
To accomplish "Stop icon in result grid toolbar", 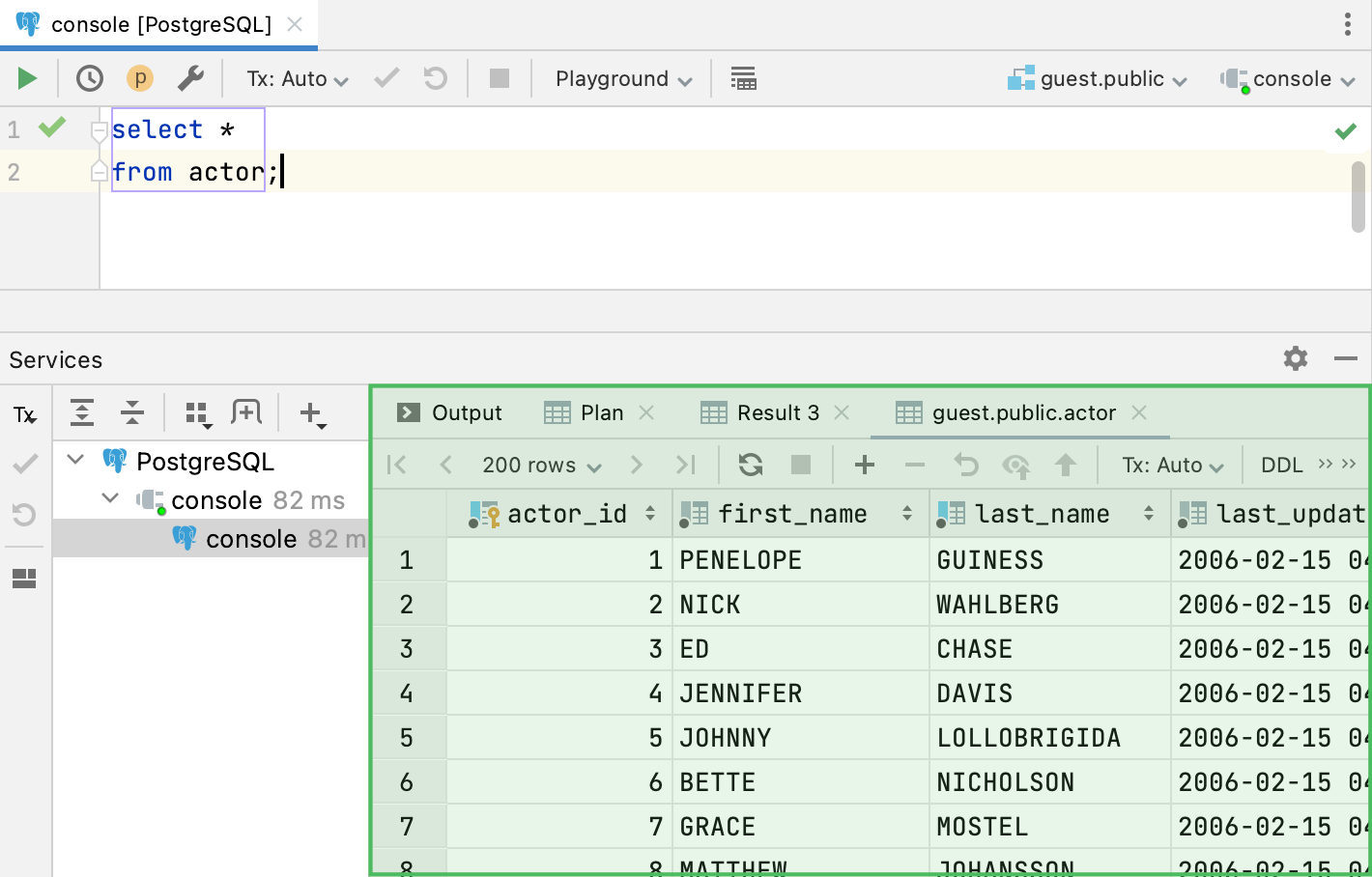I will pyautogui.click(x=801, y=465).
